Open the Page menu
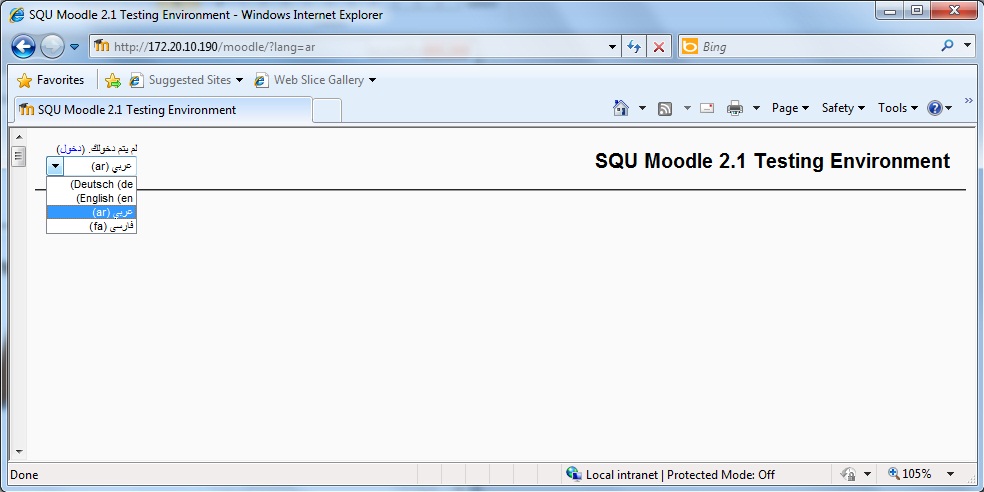The width and height of the screenshot is (984, 492). [790, 108]
